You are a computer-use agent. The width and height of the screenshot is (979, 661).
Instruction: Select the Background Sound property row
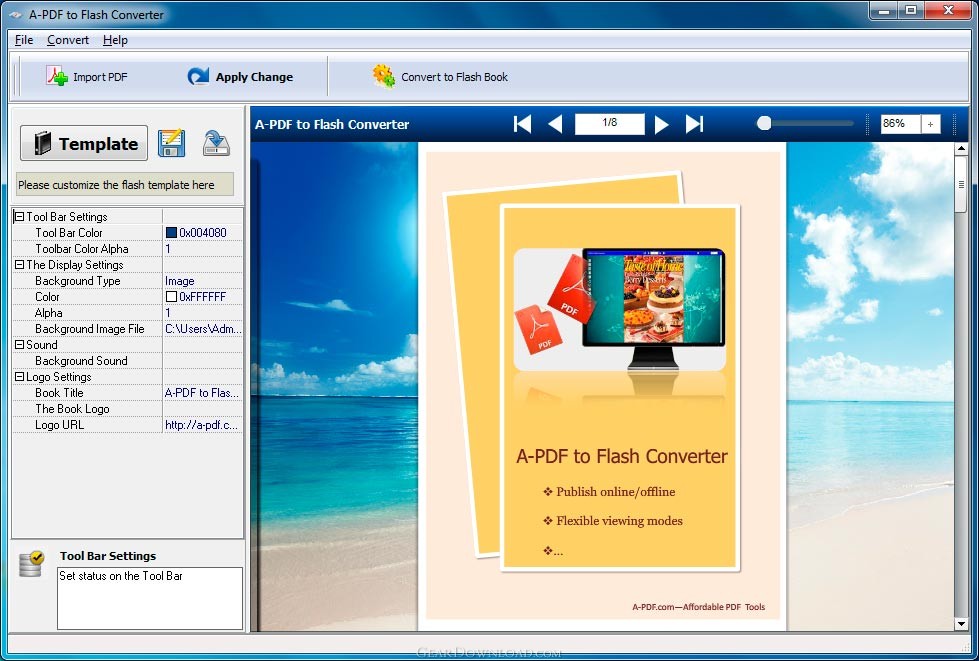128,361
